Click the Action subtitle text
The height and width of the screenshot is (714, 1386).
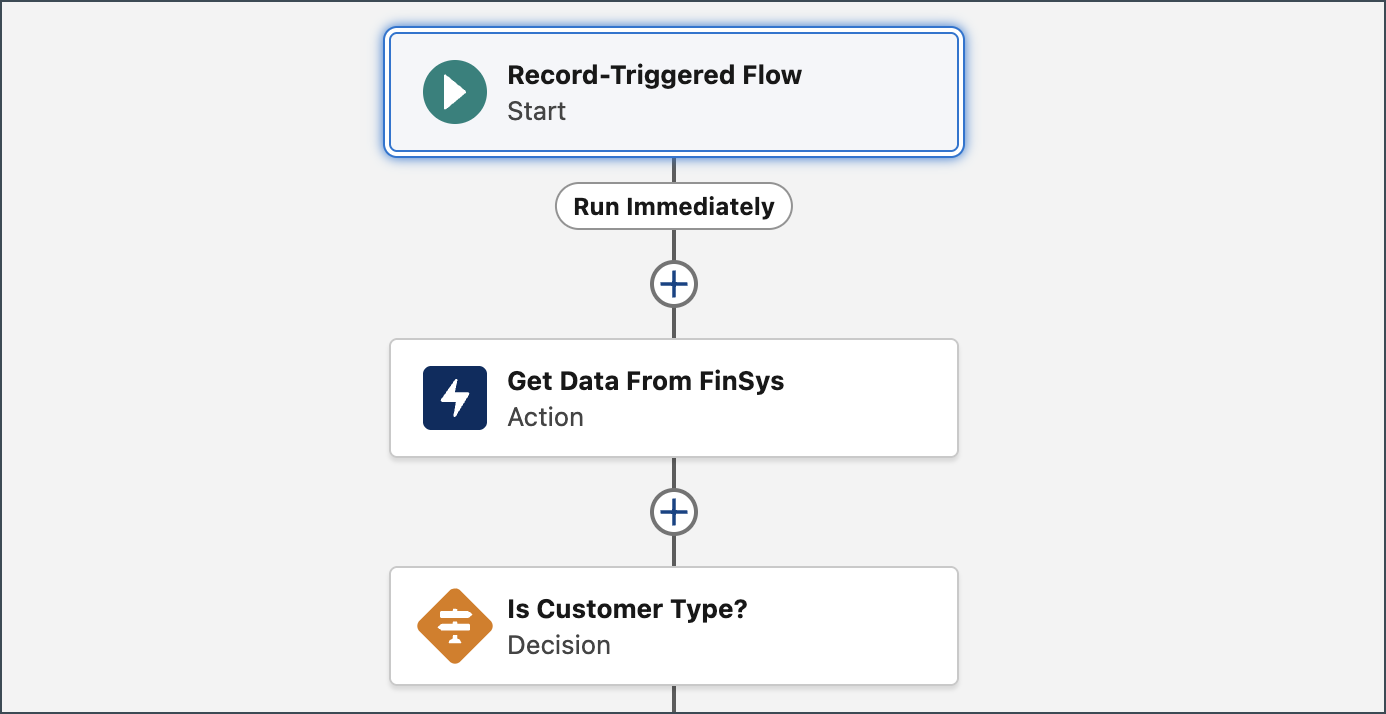(x=545, y=417)
